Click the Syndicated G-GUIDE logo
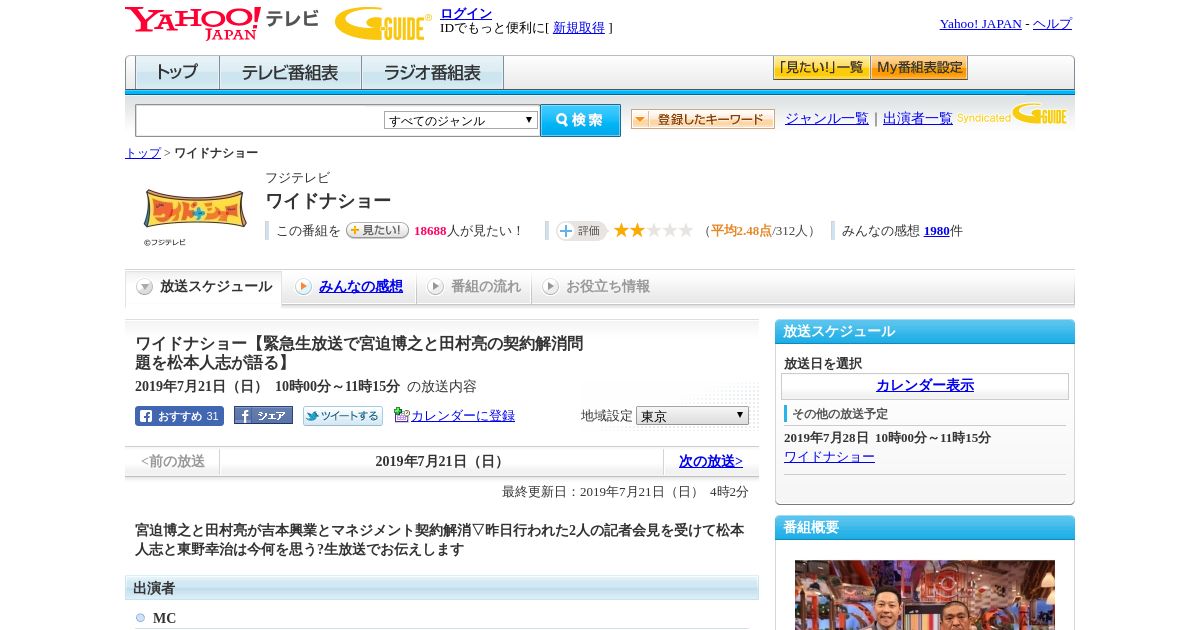Viewport: 1200px width, 630px height. click(x=1012, y=115)
